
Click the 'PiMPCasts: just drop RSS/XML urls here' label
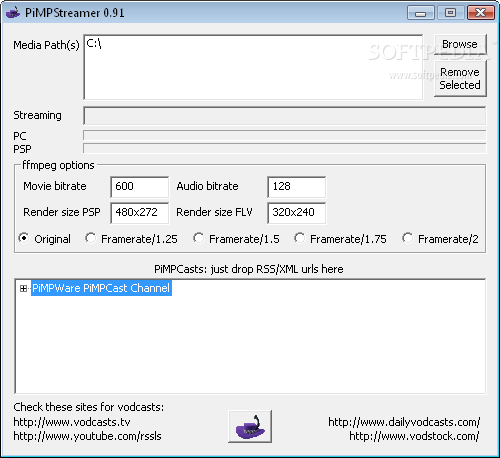coord(249,269)
